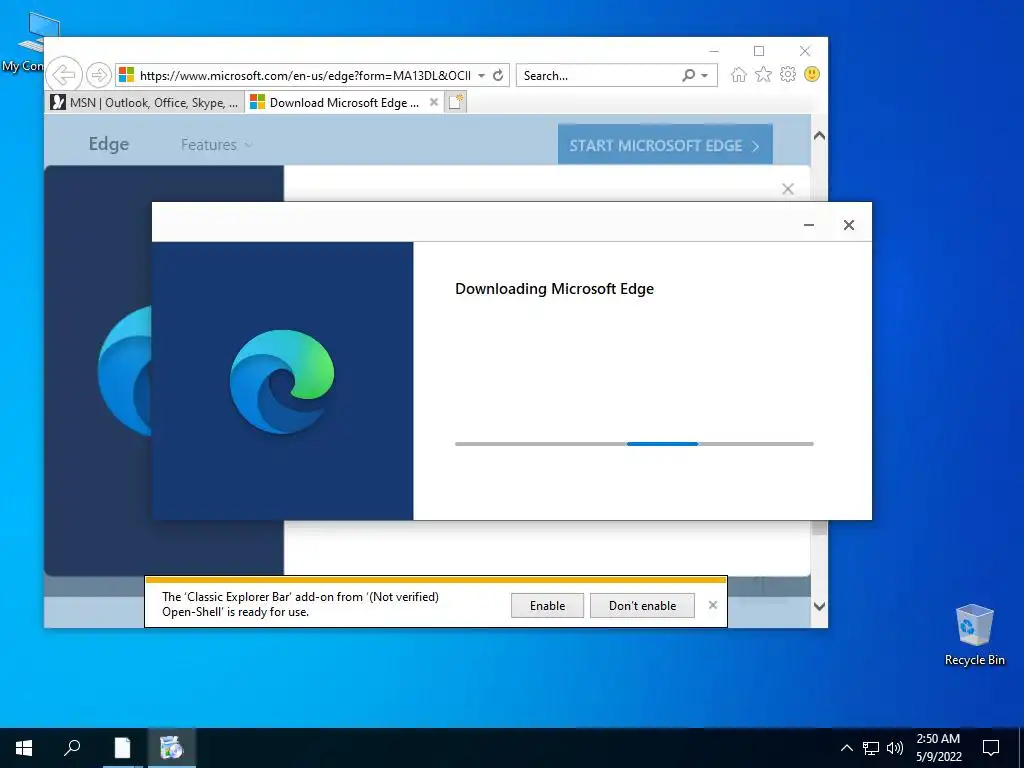The height and width of the screenshot is (768, 1024).
Task: Expand the Features menu on the page
Action: (216, 145)
